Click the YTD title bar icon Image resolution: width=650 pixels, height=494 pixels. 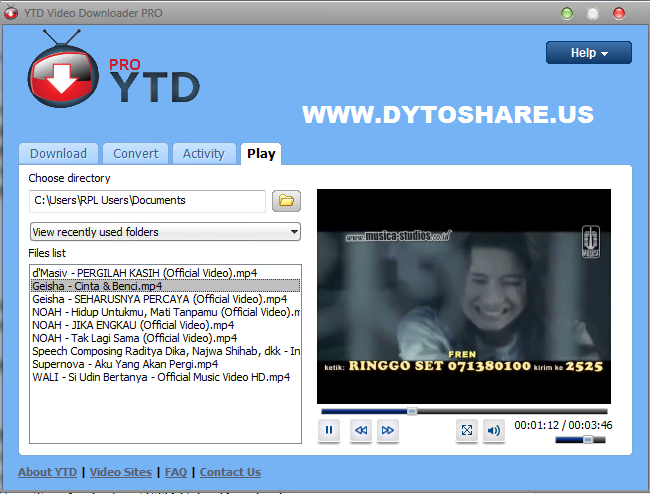(x=11, y=13)
